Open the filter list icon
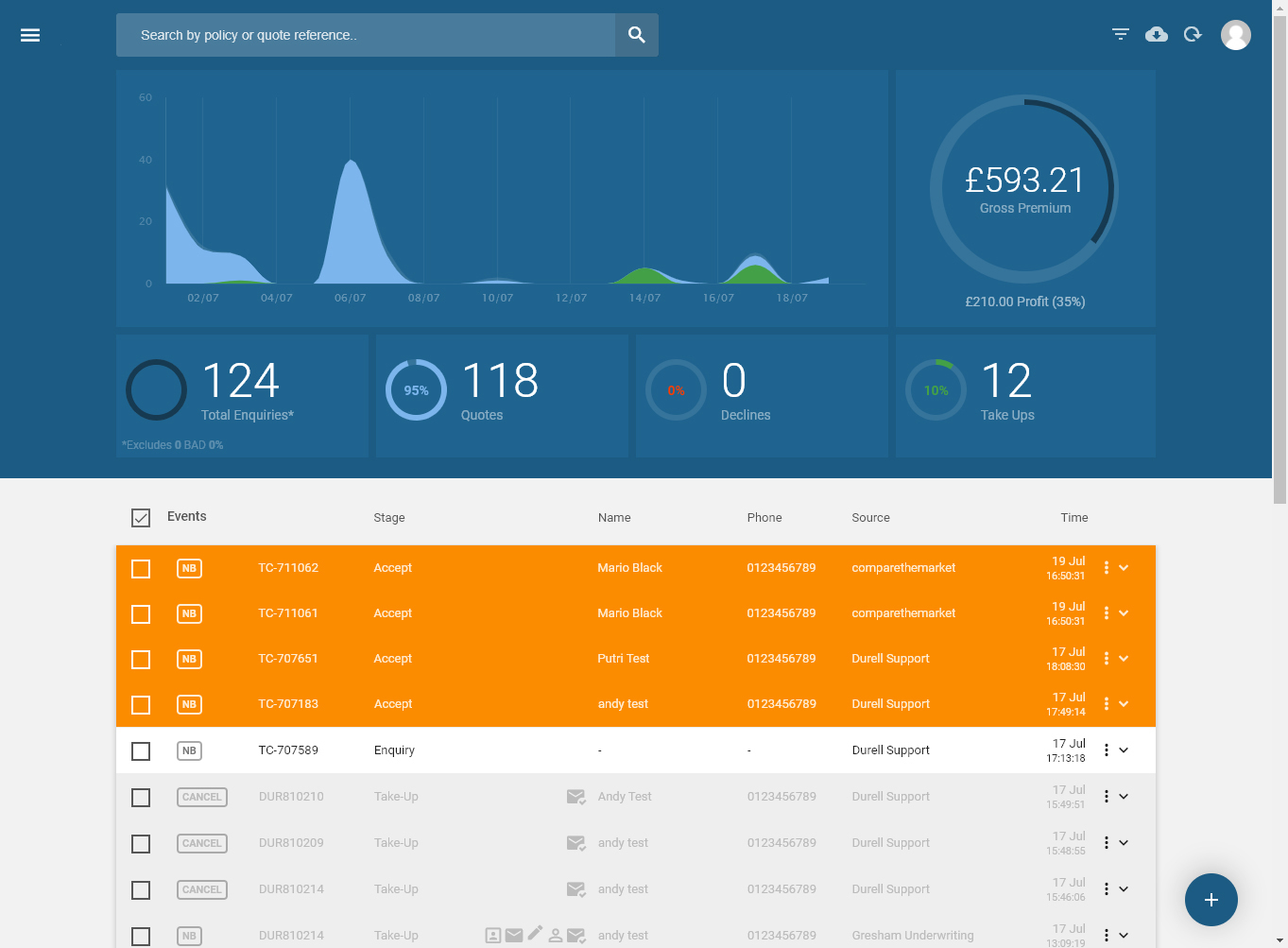 click(x=1121, y=34)
